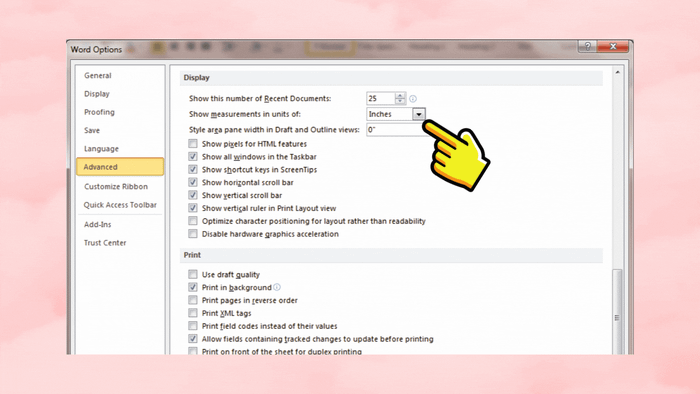Click the Print section header

tap(391, 255)
